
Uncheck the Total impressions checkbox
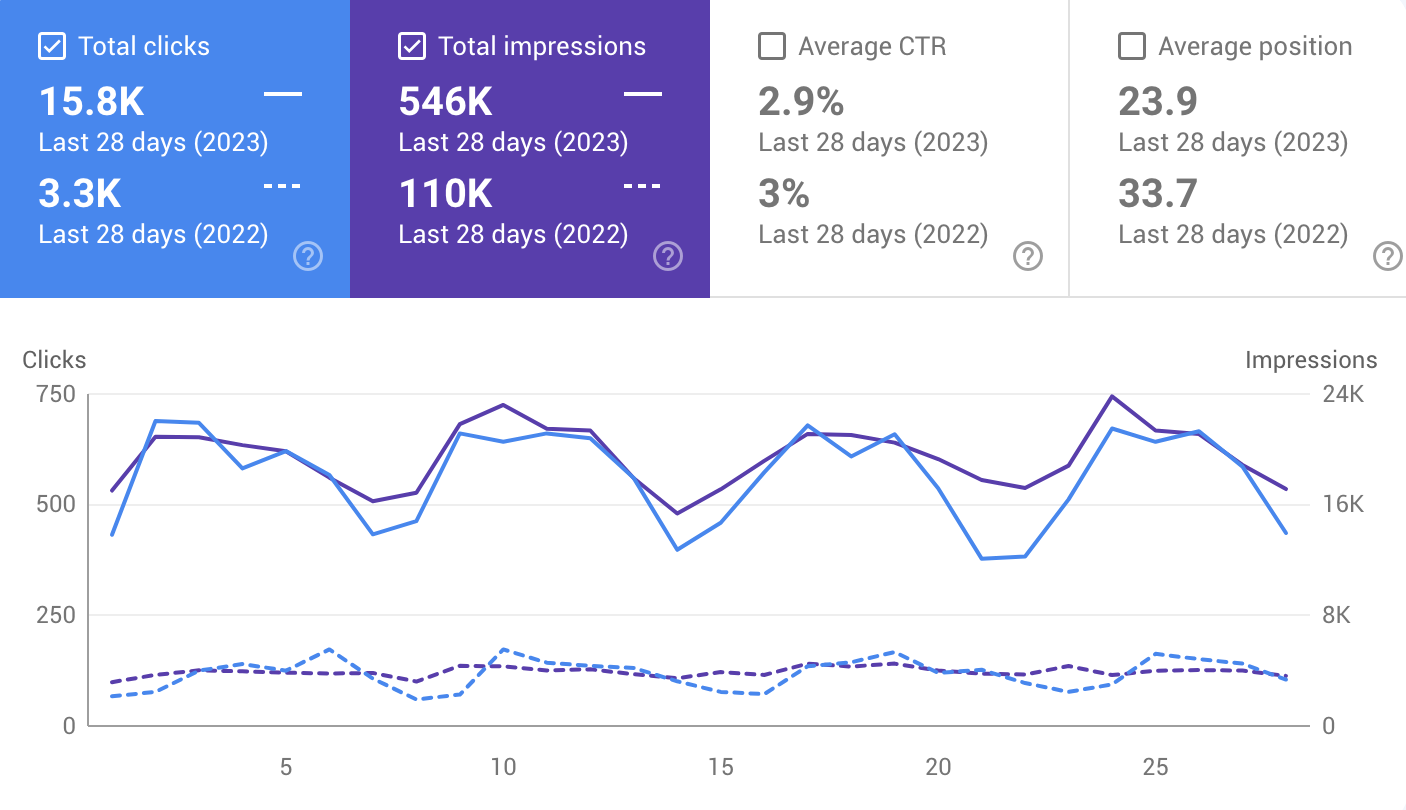click(411, 45)
